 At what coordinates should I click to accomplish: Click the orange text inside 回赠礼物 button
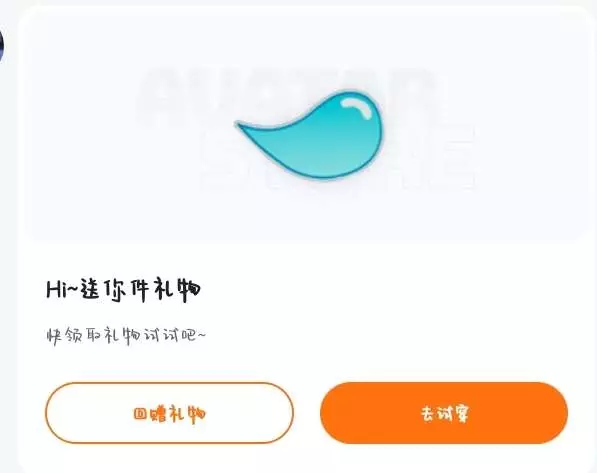click(x=170, y=414)
